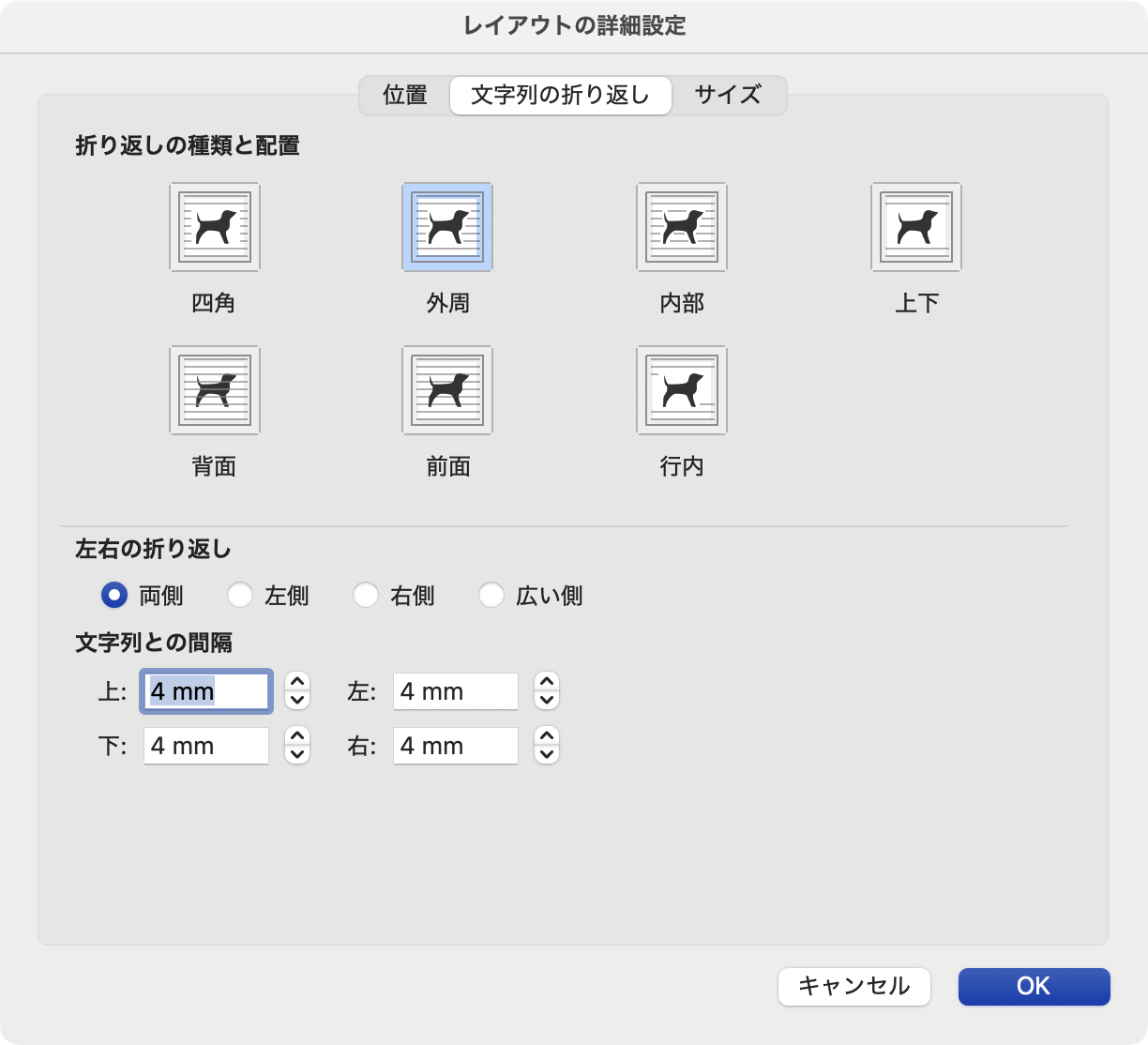Select the 内部 (through) wrapping style
Image resolution: width=1148 pixels, height=1045 pixels.
pyautogui.click(x=682, y=226)
